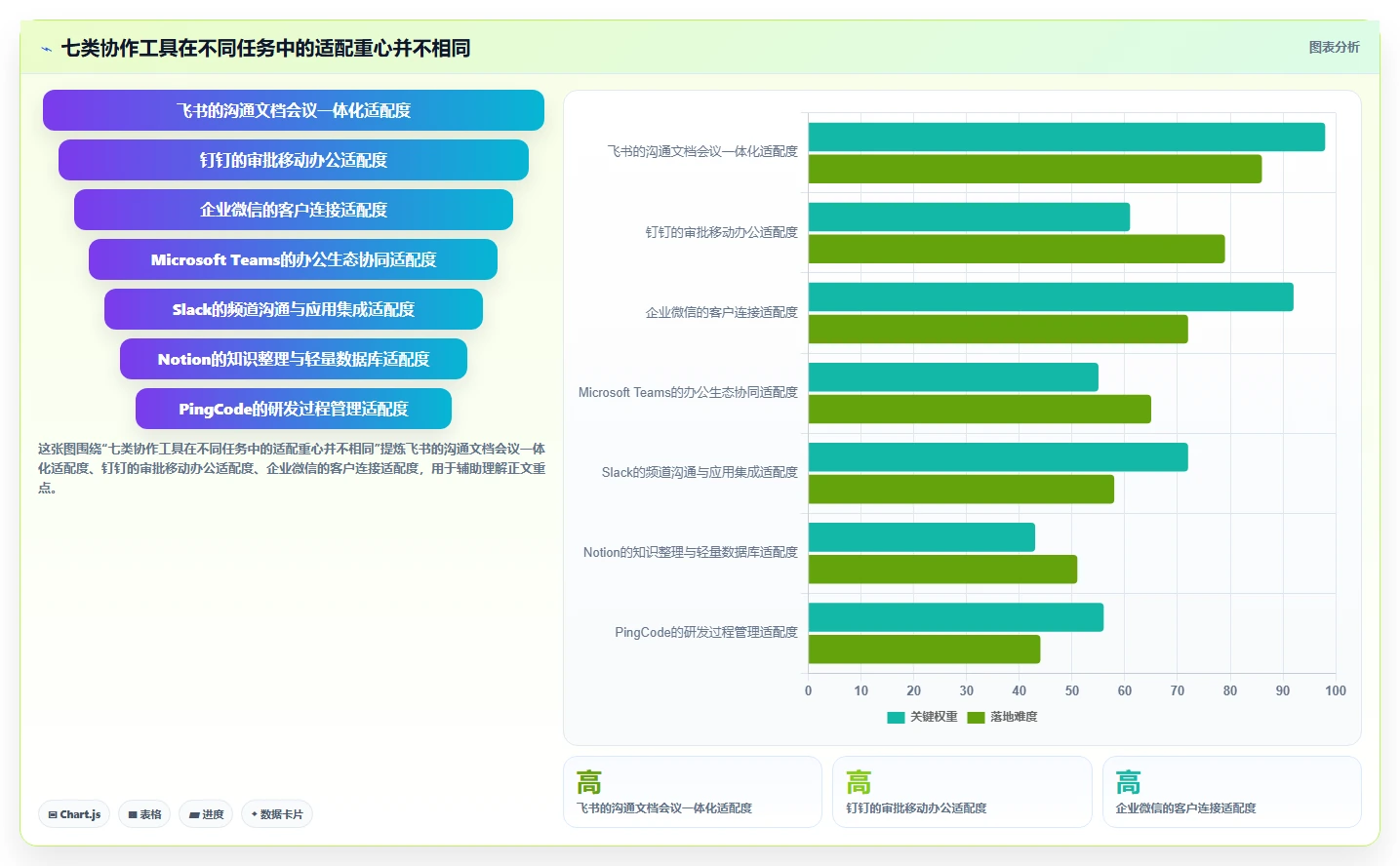This screenshot has height=866, width=1400.
Task: Select the Microsoft Teams的办公生态协同适配度 funnel bar
Action: [294, 259]
